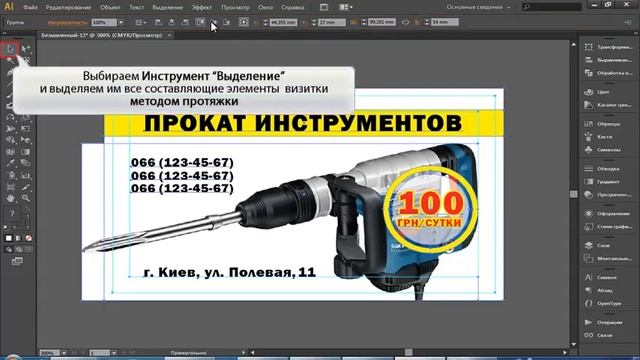Open the Файл menu
Viewport: 640px width, 360px height.
(x=30, y=7)
